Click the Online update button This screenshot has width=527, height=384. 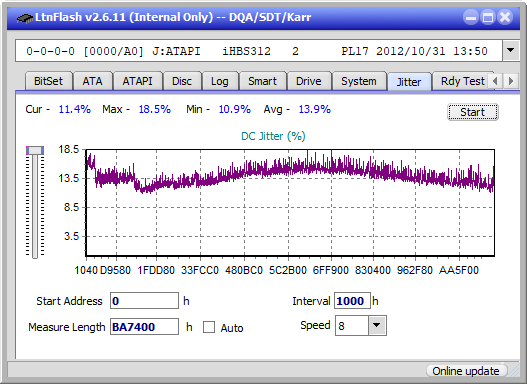click(466, 371)
